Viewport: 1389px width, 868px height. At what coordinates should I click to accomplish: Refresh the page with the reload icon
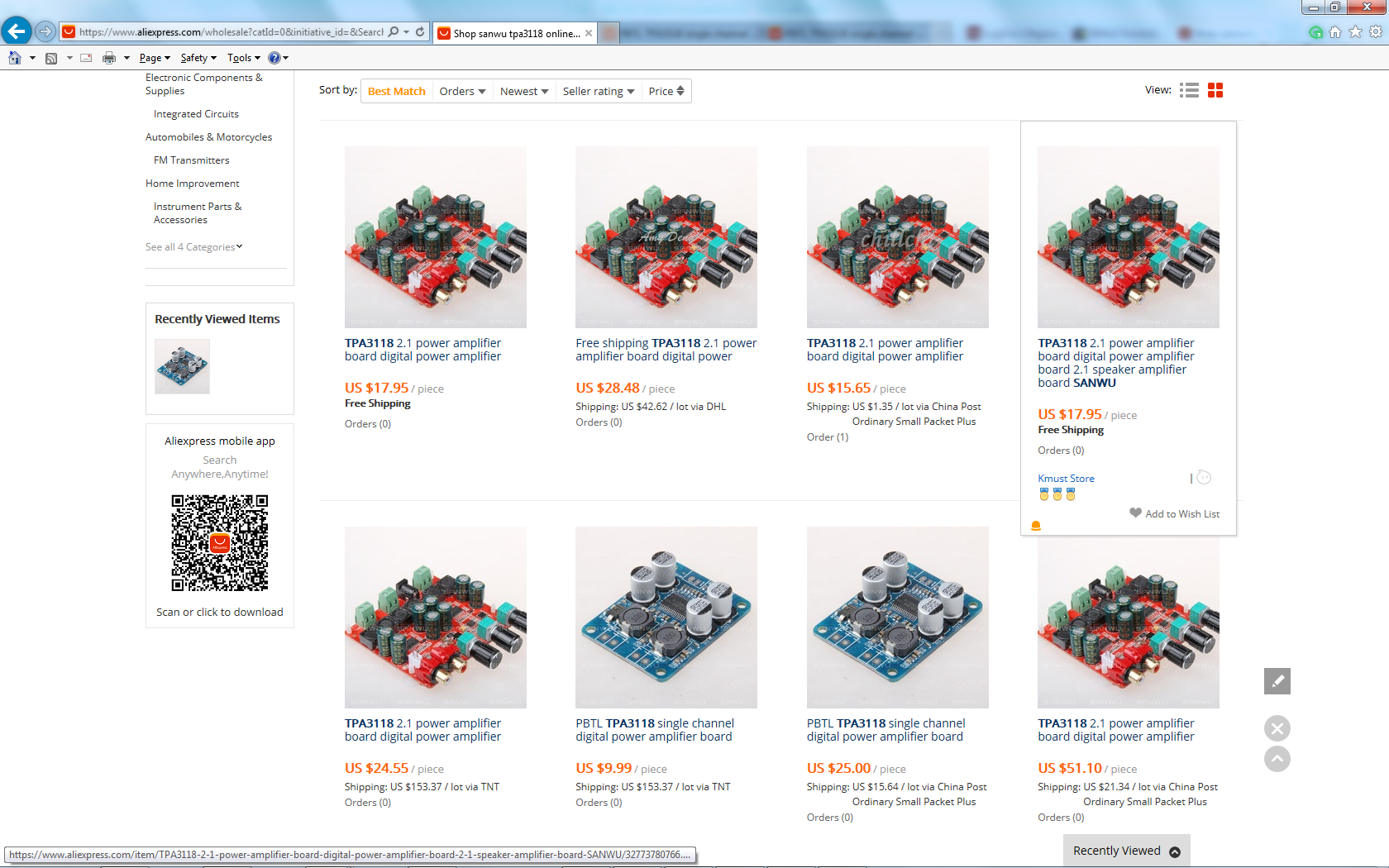pos(420,31)
